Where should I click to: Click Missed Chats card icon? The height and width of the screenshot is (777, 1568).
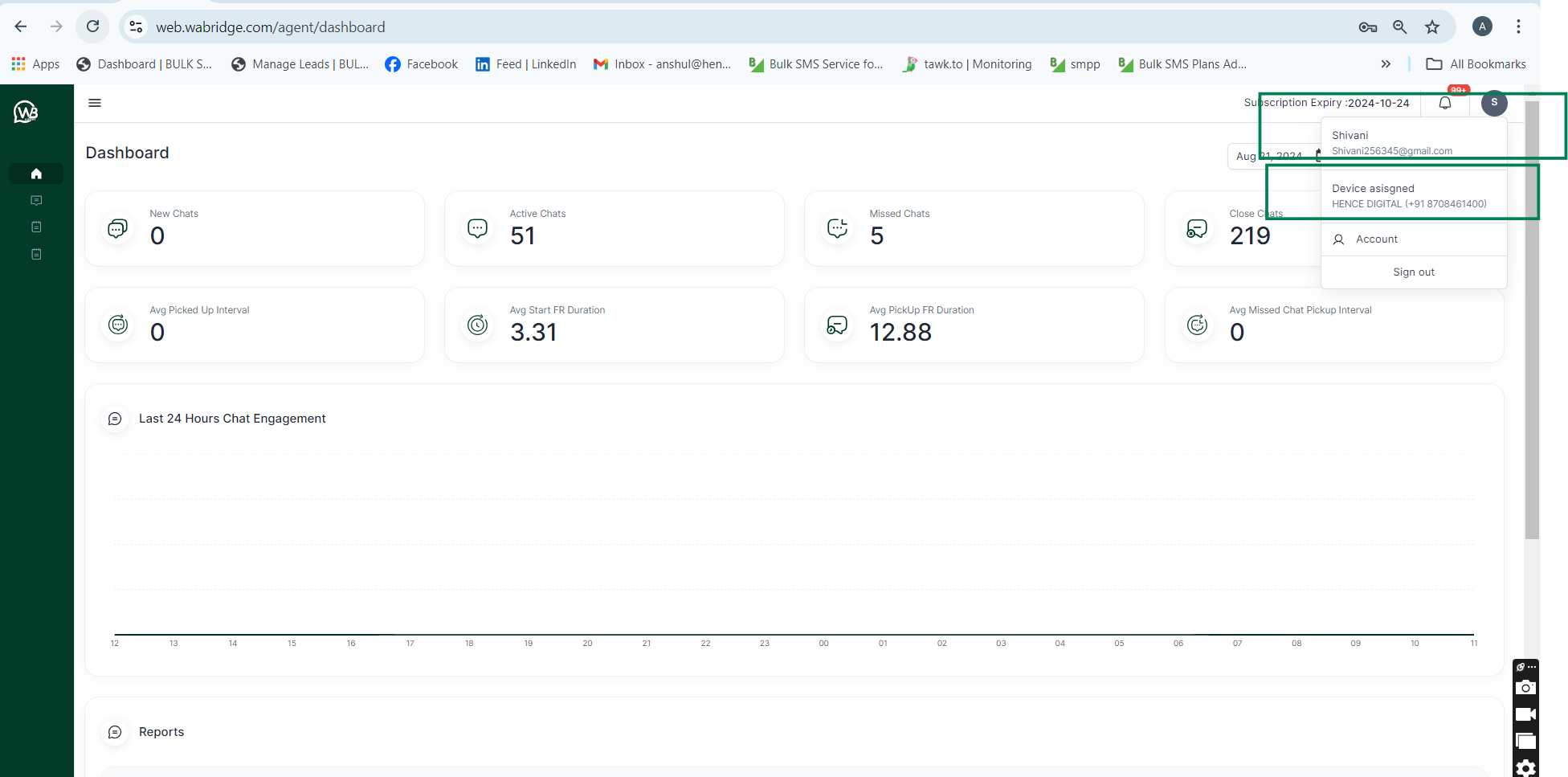(838, 229)
